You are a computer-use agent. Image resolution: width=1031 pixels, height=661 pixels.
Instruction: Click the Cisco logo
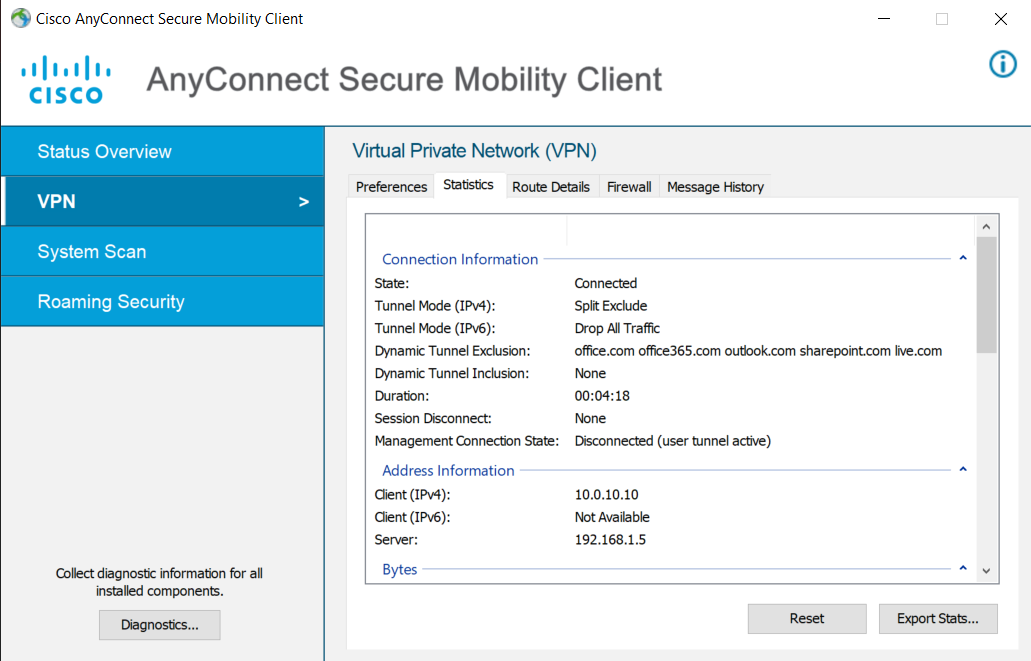[66, 80]
